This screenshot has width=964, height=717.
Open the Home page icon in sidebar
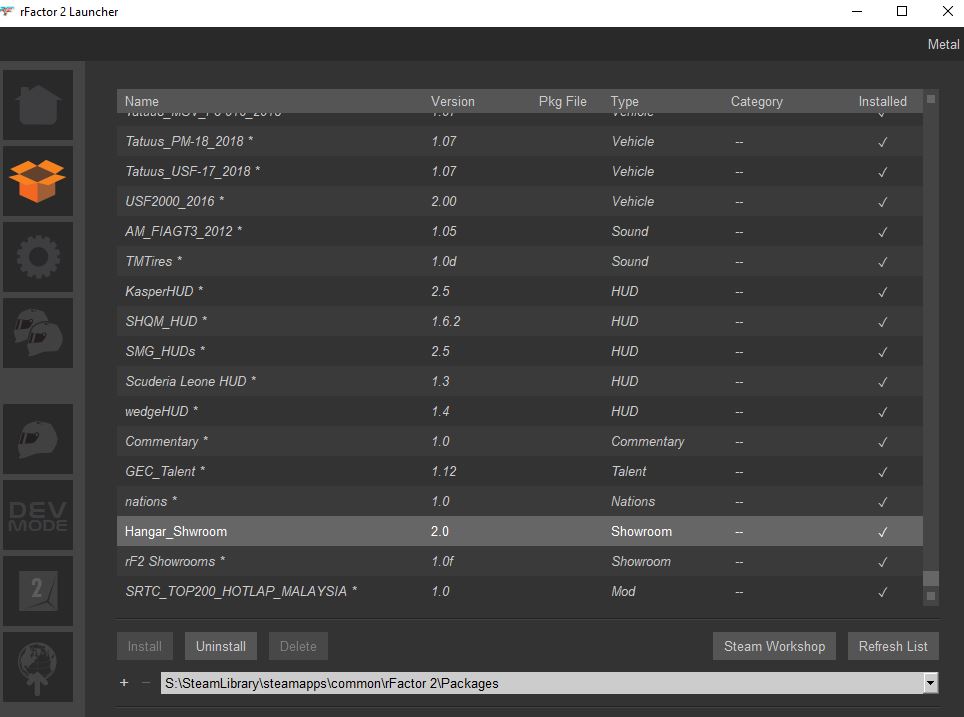[x=38, y=104]
